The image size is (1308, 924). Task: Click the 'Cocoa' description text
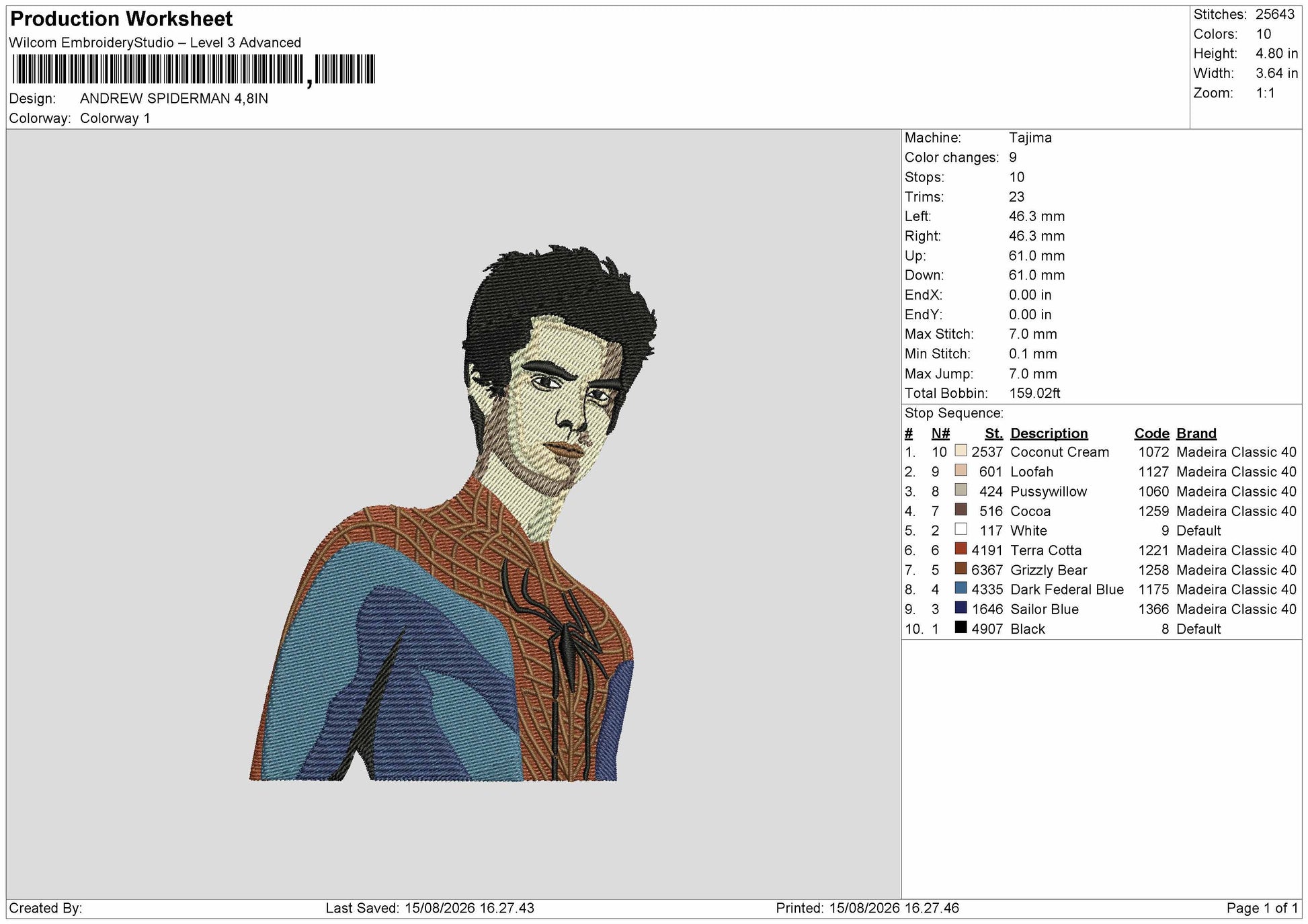[x=1030, y=511]
